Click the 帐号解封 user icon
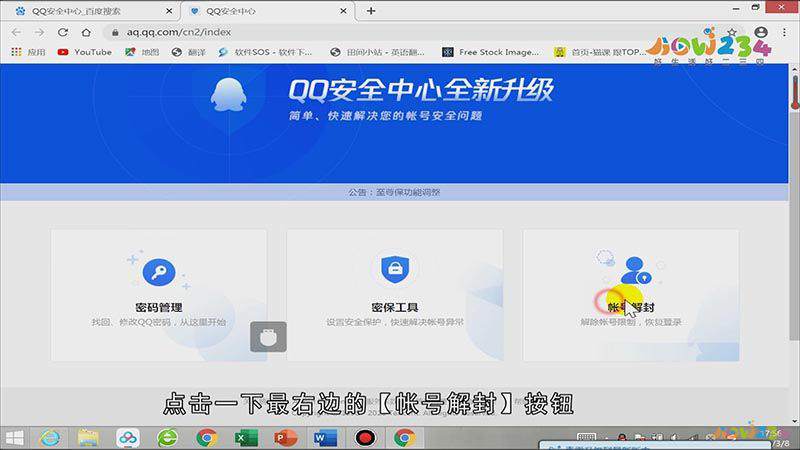 coord(635,270)
